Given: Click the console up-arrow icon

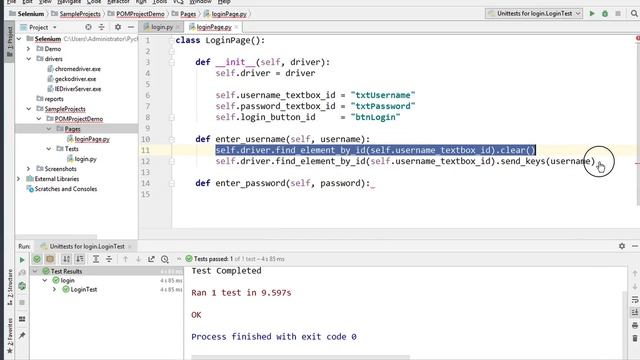Looking at the screenshot, I should pyautogui.click(x=635, y=273).
